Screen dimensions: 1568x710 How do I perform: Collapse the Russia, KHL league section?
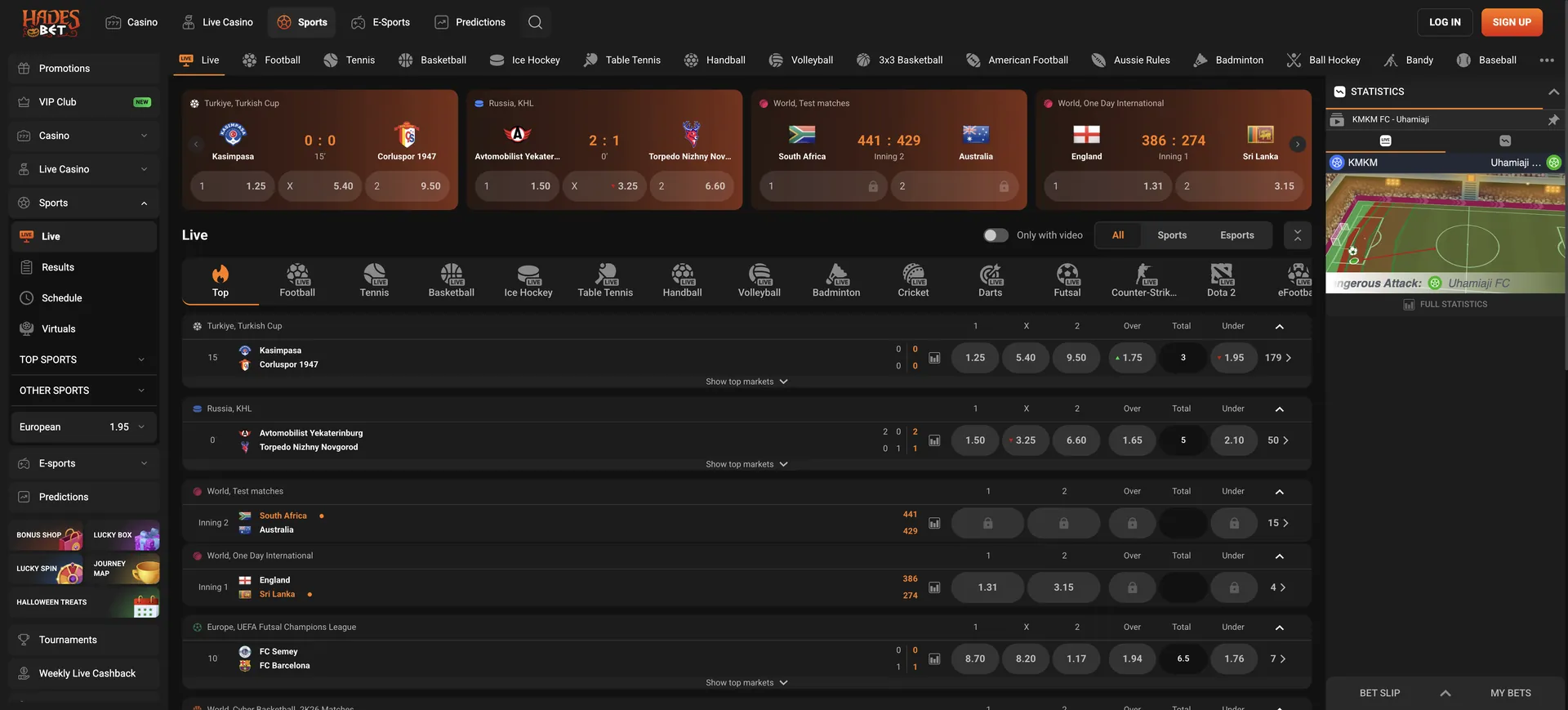pos(1279,409)
